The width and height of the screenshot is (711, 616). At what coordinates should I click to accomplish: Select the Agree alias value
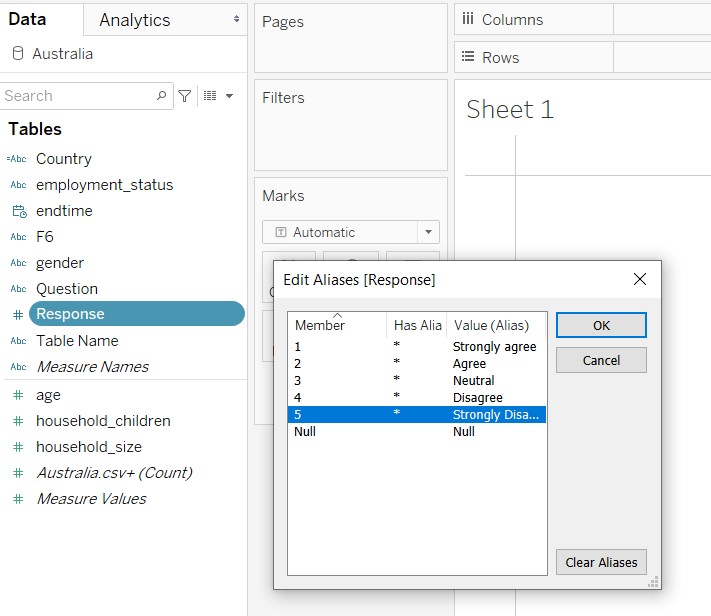point(469,364)
